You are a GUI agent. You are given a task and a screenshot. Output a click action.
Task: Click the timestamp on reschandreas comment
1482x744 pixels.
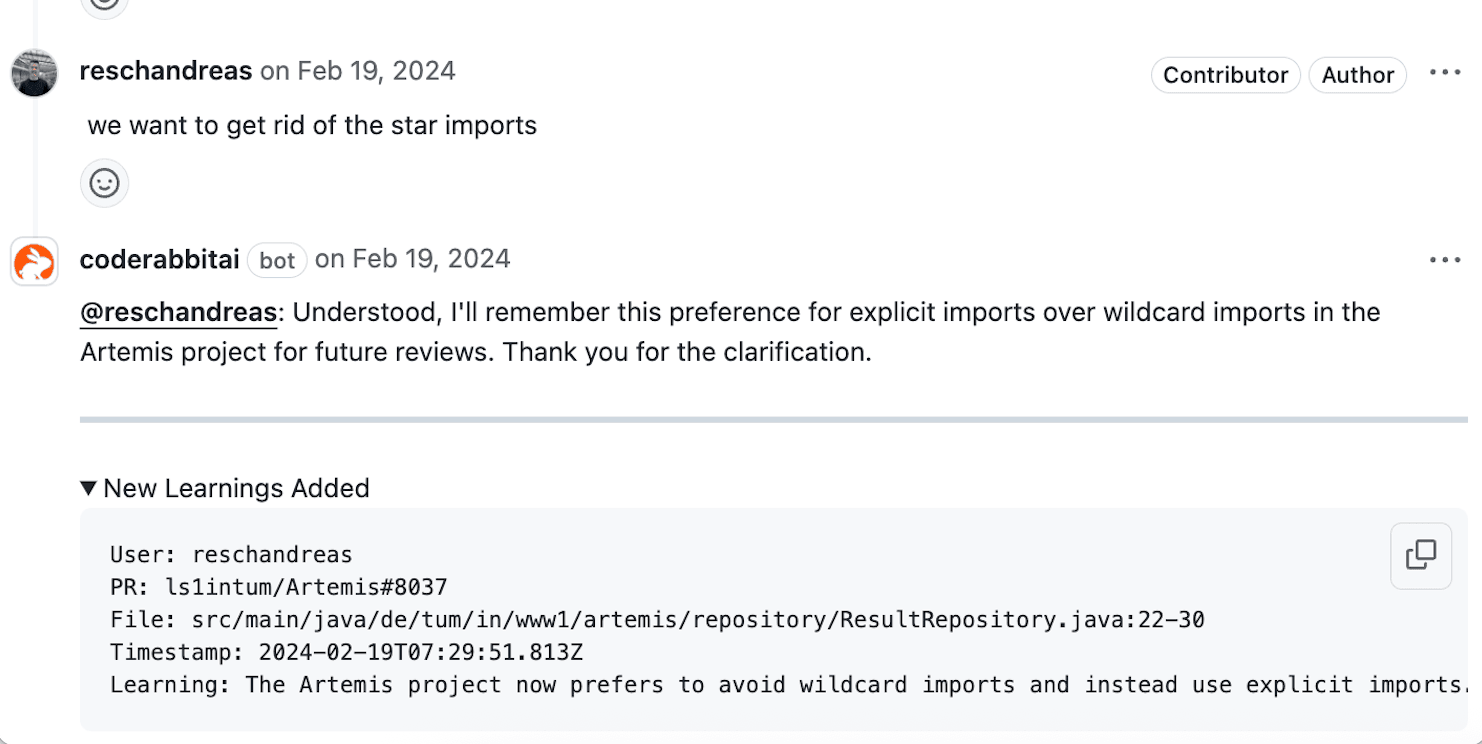tap(357, 71)
